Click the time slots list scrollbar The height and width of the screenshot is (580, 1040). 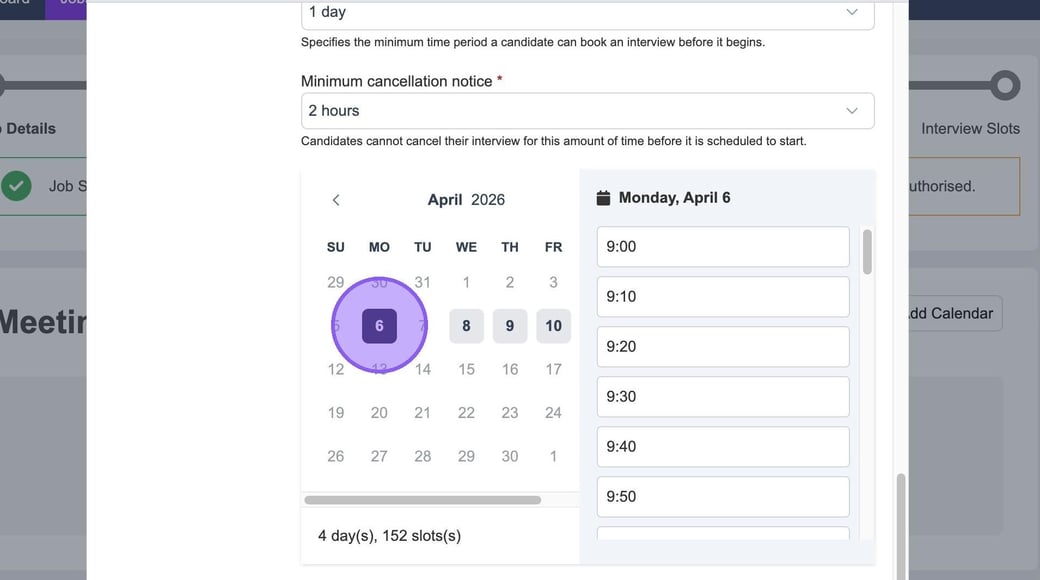pos(867,252)
